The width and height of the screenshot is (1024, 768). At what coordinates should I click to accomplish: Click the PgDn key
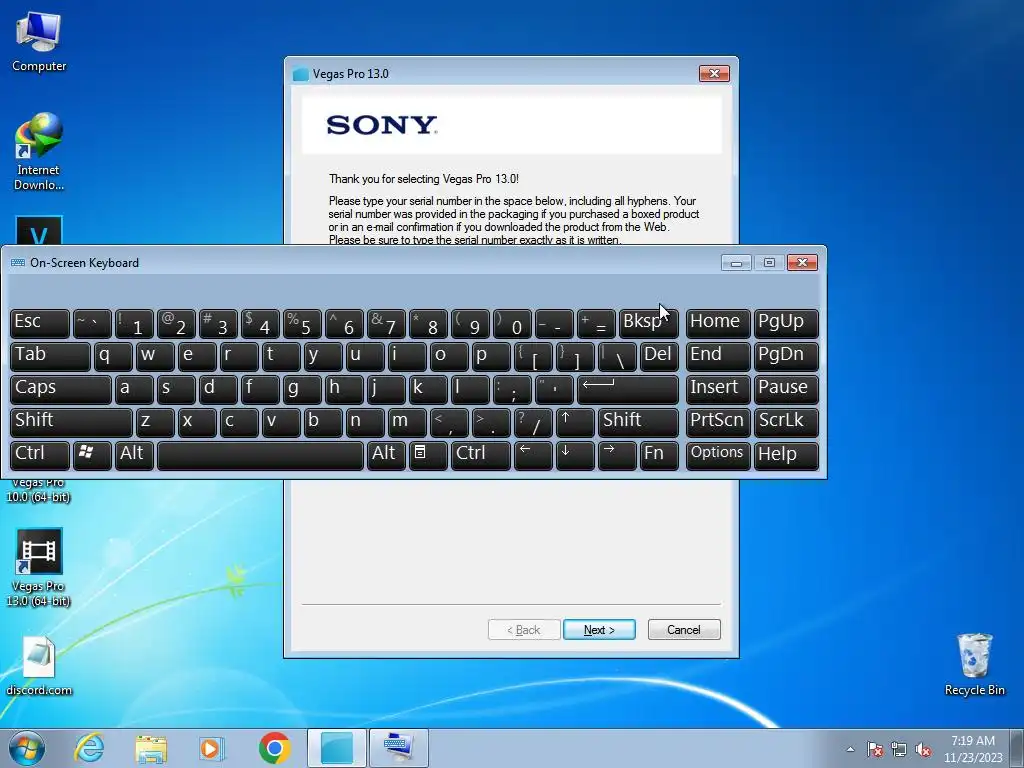coord(786,356)
